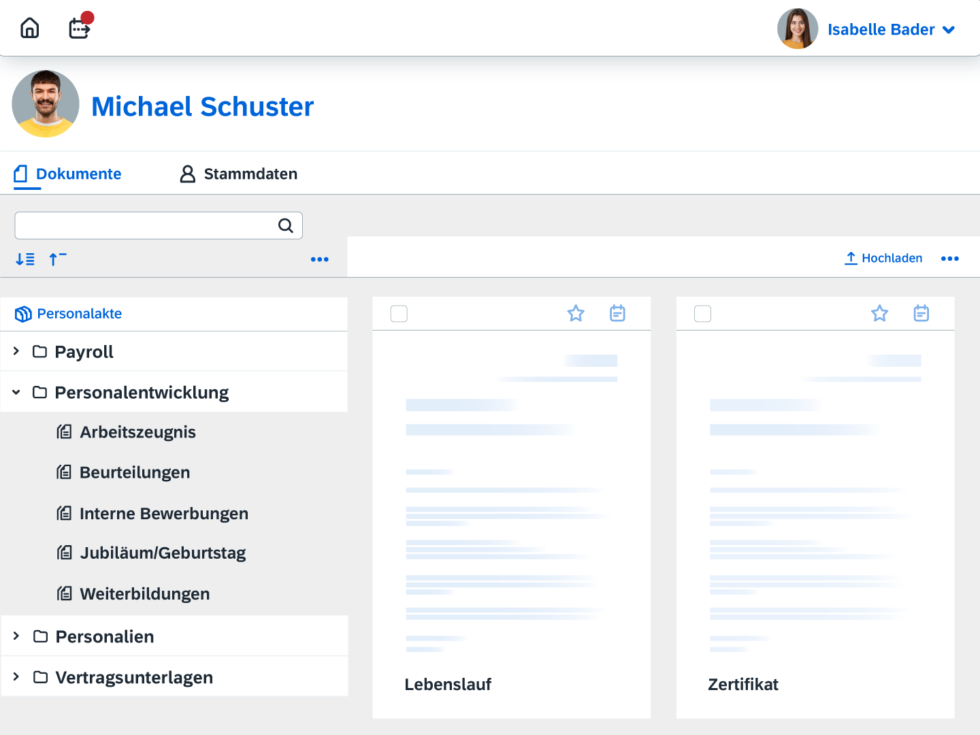Select the Weiterbildungen category

point(145,593)
